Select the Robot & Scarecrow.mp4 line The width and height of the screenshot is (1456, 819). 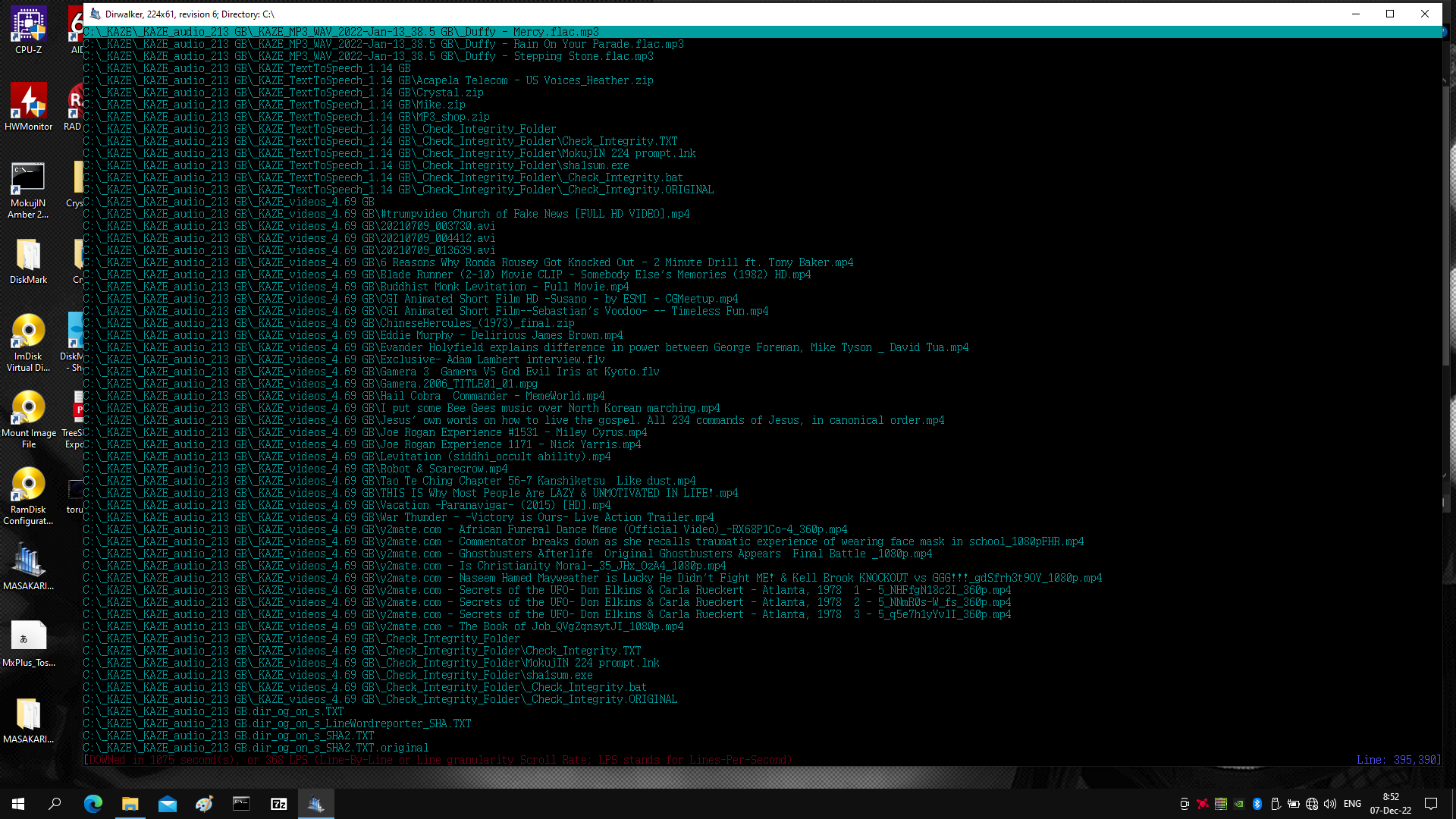click(296, 469)
